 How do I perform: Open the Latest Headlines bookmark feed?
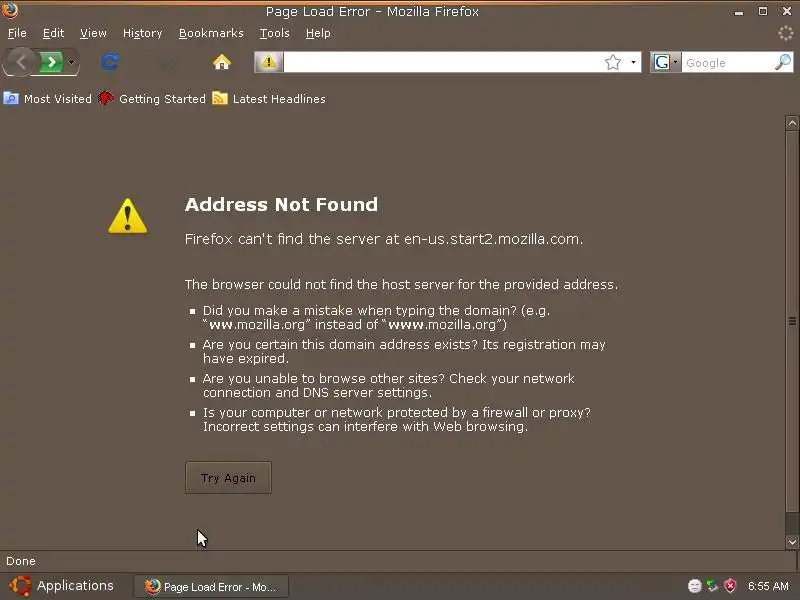[269, 98]
